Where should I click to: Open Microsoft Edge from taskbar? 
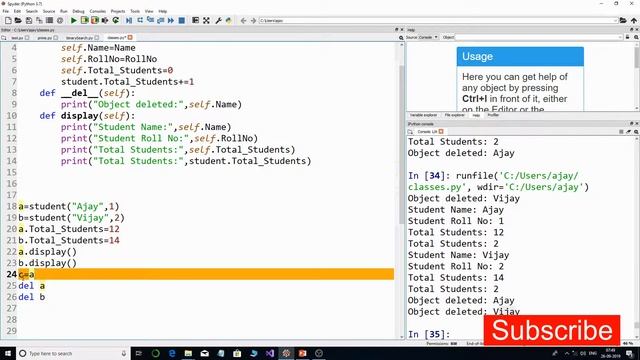[x=172, y=353]
